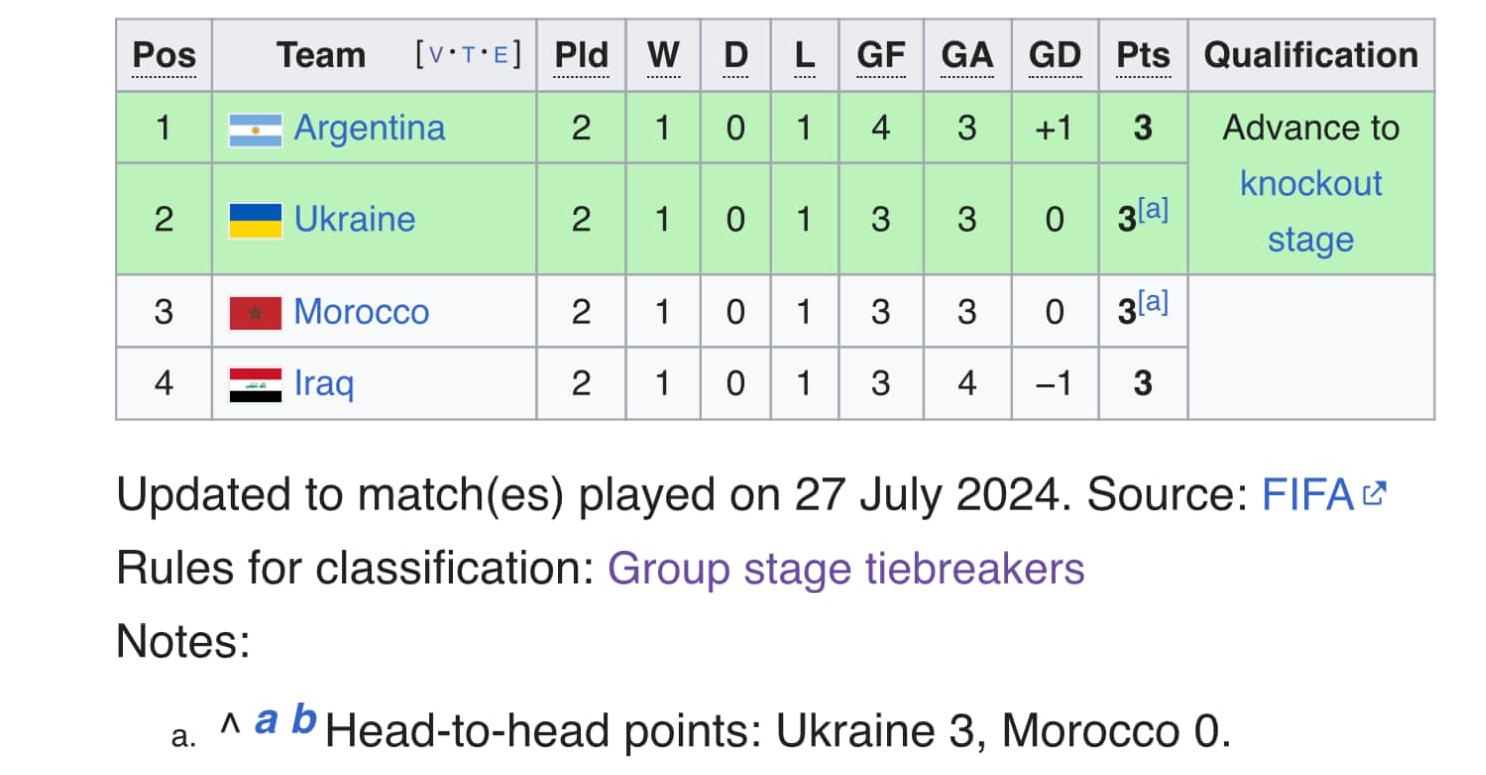Click footnote [a] beside Ukraine's points

1153,210
